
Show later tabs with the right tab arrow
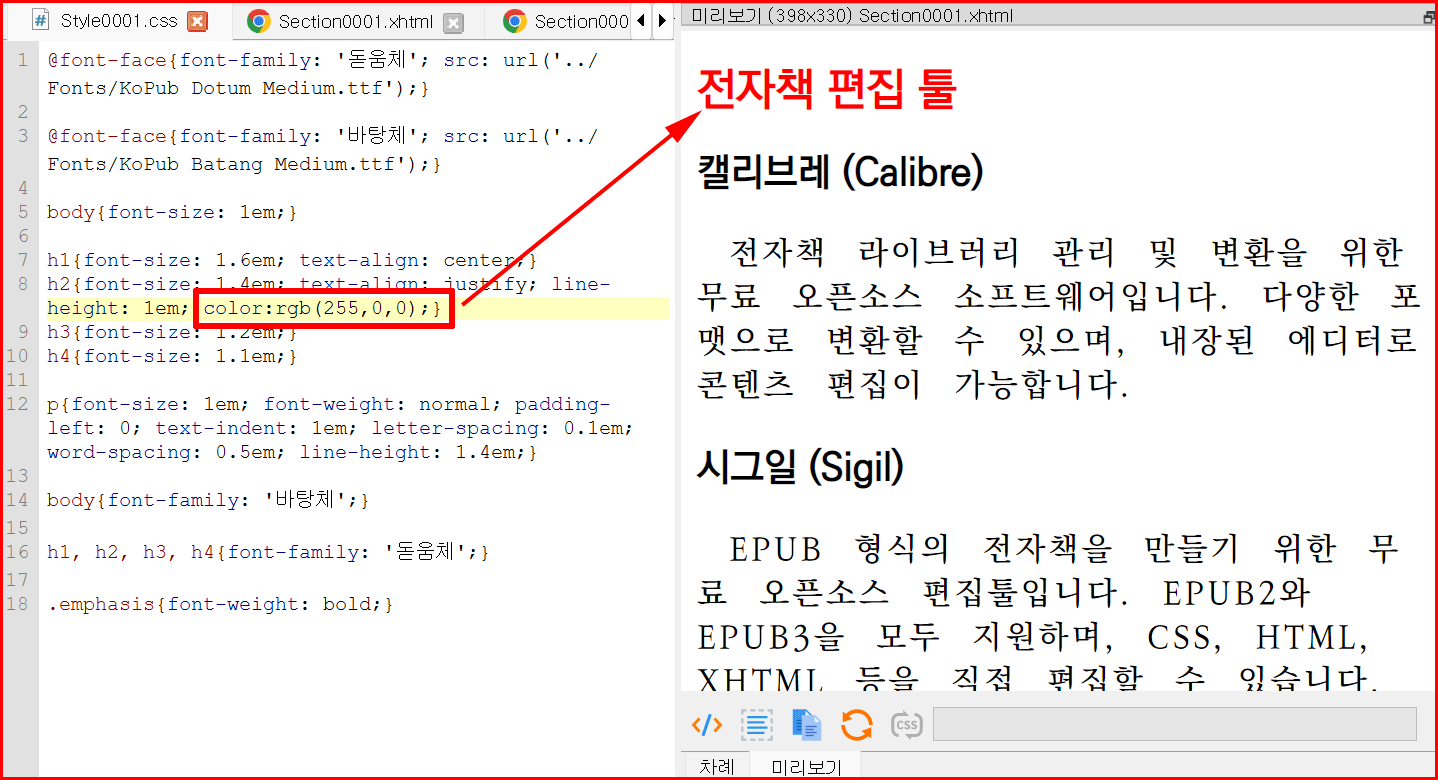[662, 21]
